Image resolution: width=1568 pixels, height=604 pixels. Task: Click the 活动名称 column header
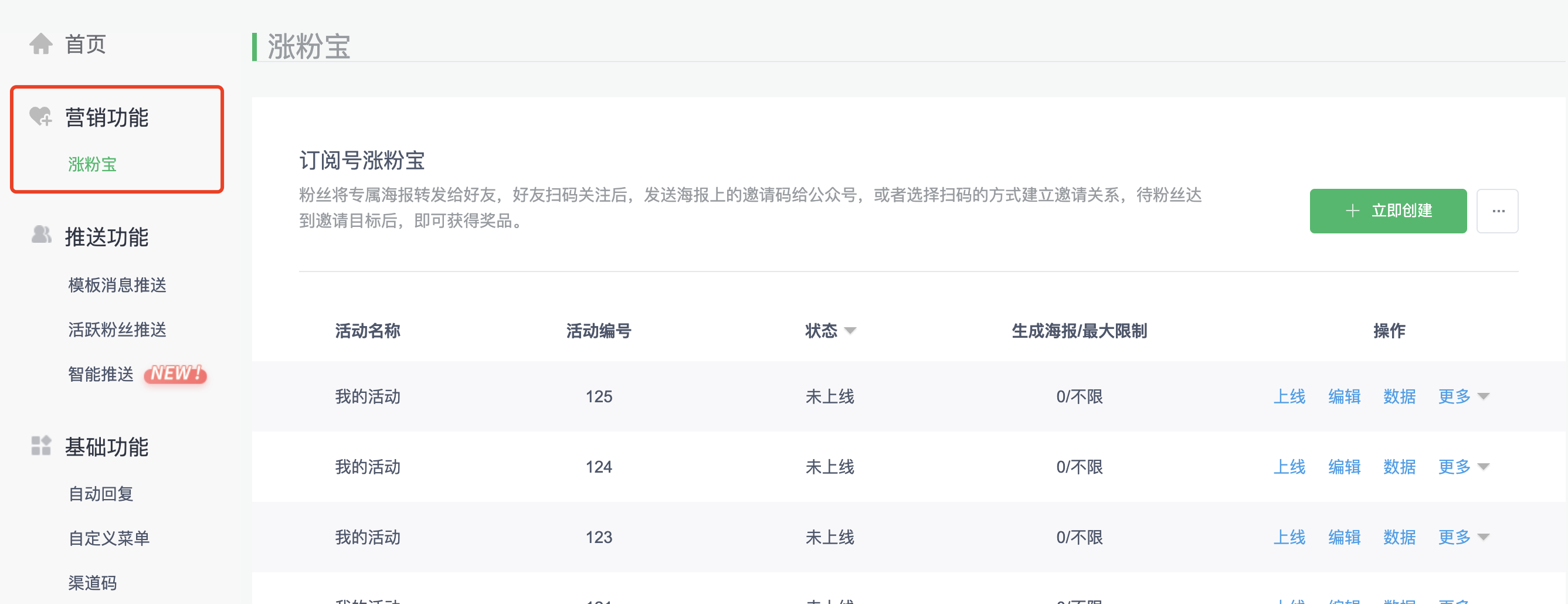click(x=368, y=331)
